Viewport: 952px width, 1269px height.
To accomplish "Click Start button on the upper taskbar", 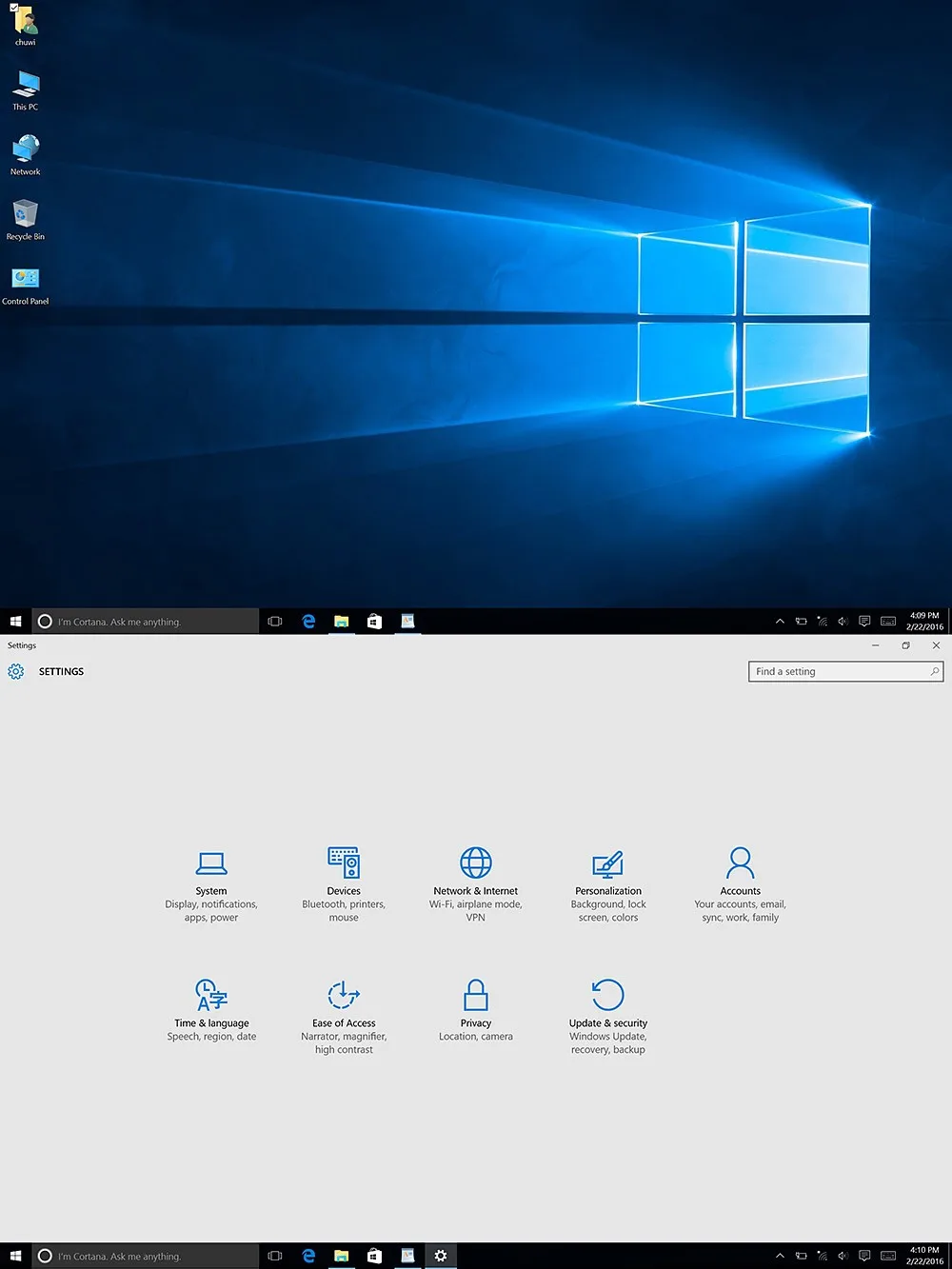I will [15, 622].
